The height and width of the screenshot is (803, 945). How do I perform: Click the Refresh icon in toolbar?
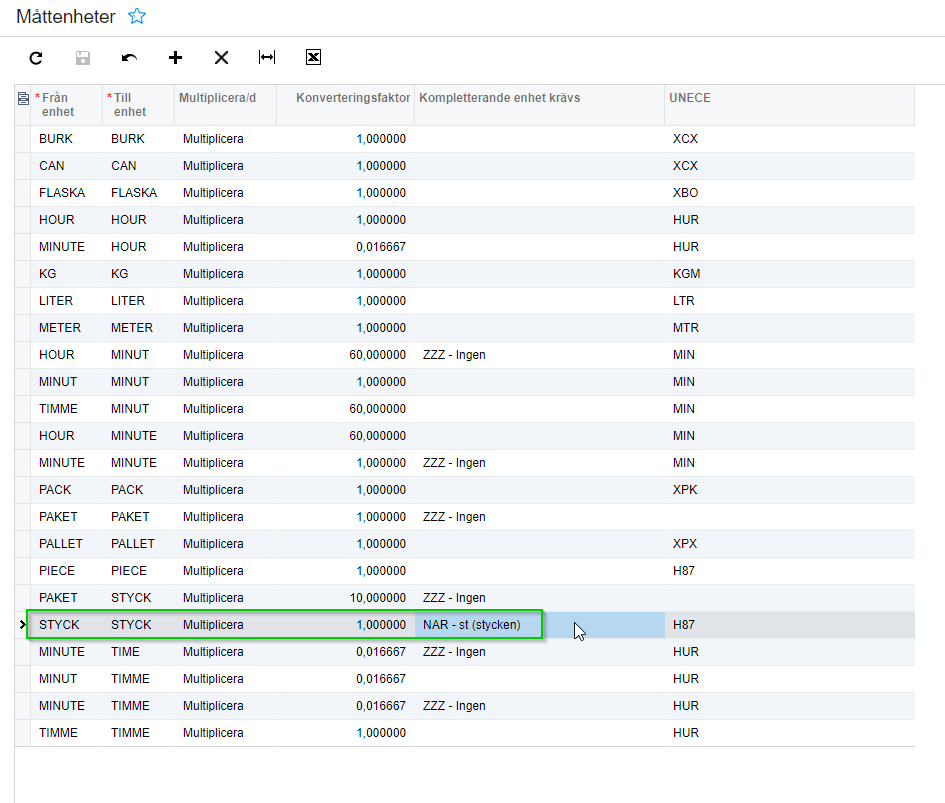point(36,58)
